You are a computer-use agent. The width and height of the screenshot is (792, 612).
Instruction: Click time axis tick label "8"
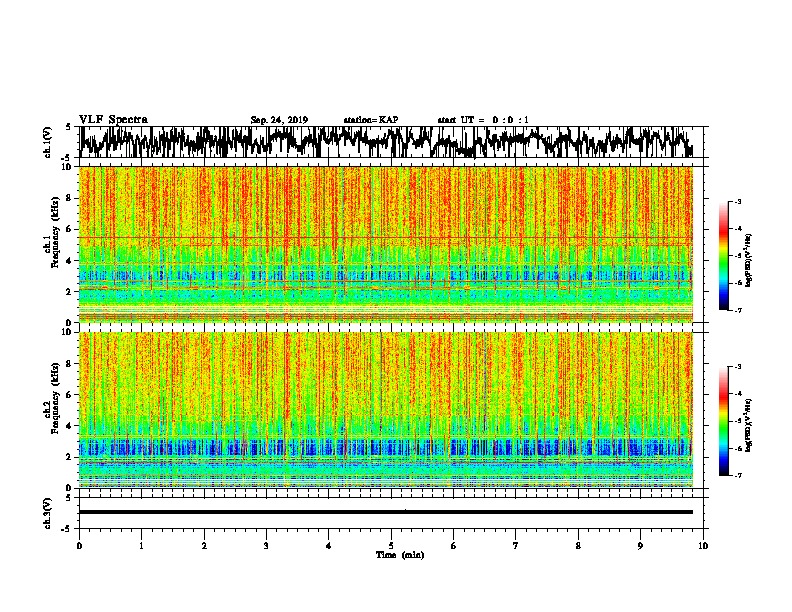(578, 546)
